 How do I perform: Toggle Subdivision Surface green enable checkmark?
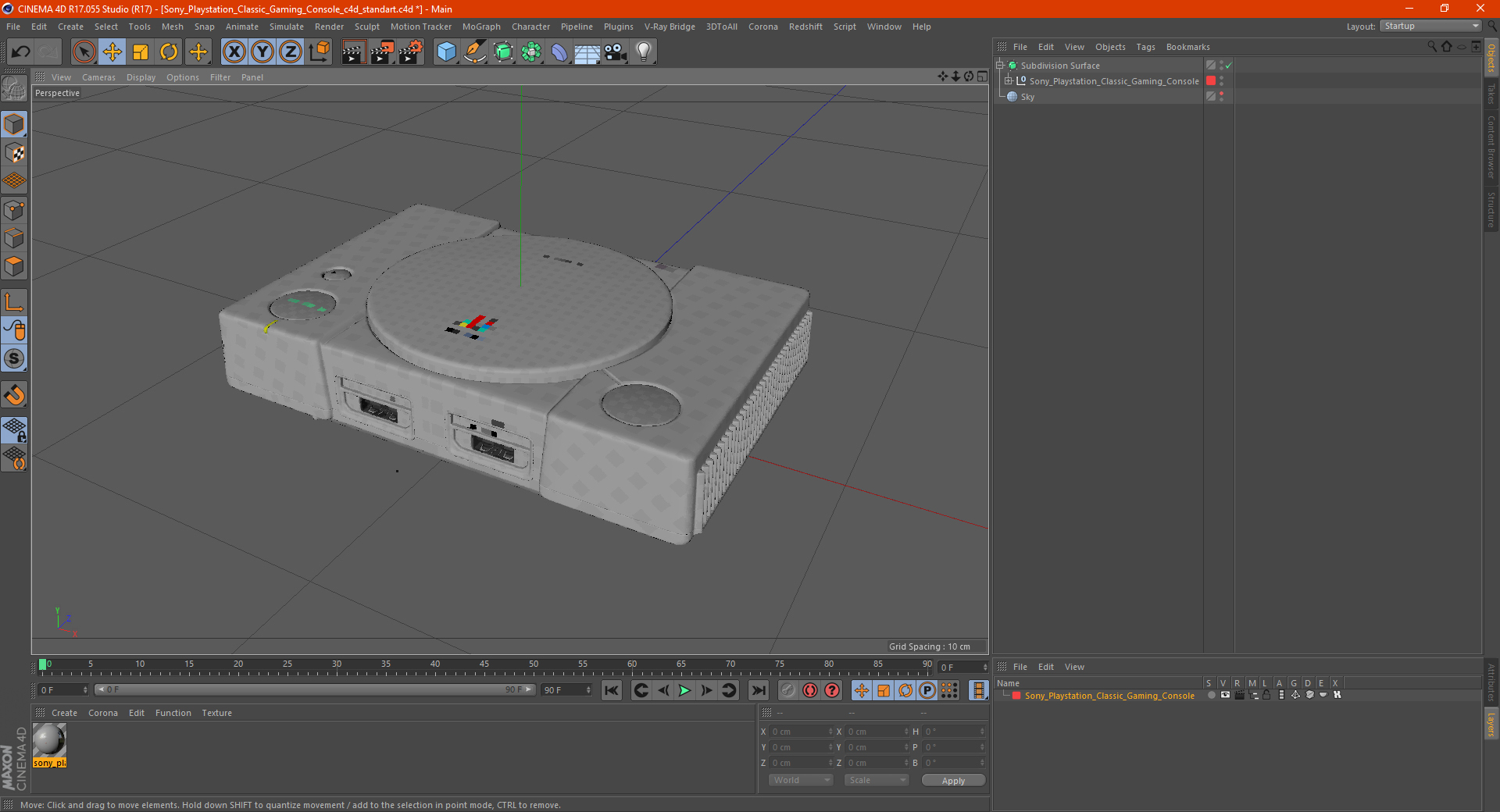(1229, 66)
